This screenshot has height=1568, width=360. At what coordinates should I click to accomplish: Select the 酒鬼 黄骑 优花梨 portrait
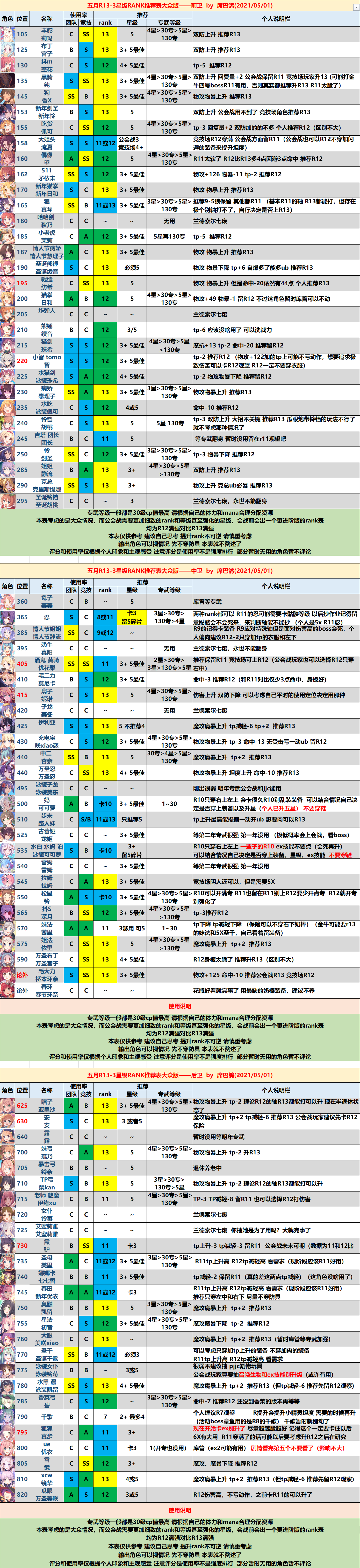pyautogui.click(x=7, y=664)
